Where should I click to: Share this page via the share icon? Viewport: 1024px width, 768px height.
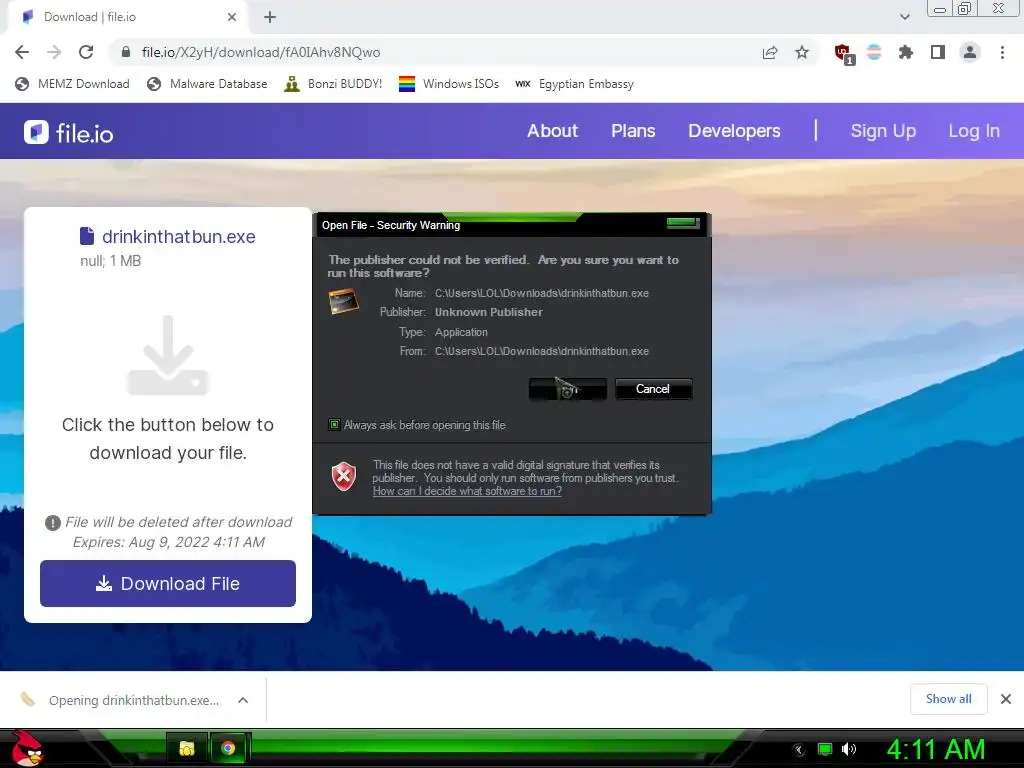click(x=770, y=52)
